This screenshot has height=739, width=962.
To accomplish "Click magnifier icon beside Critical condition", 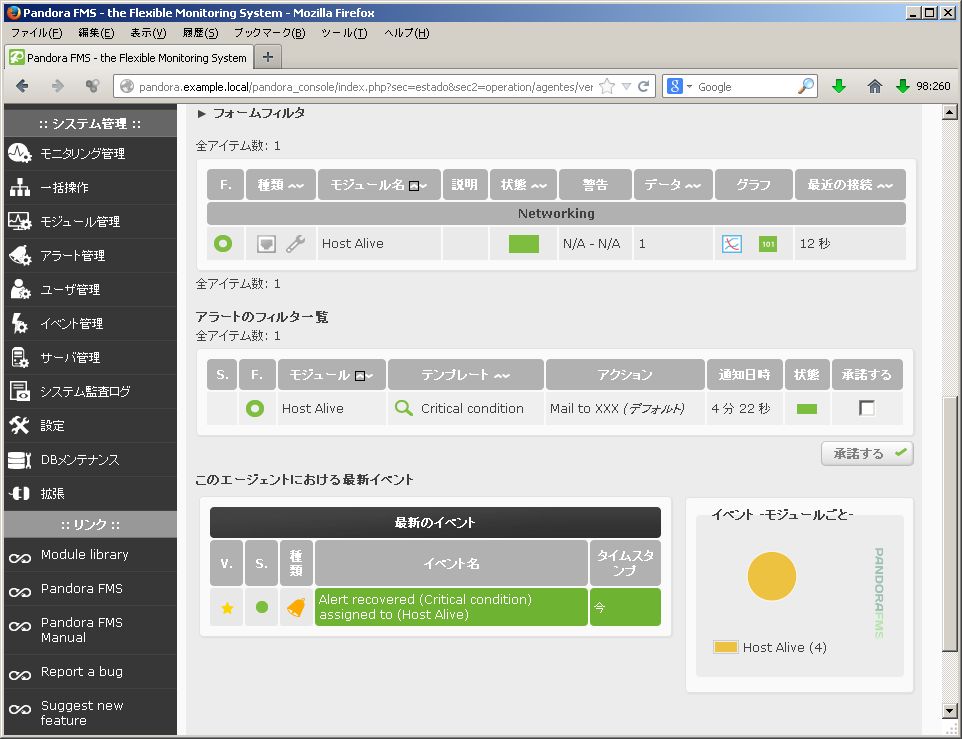I will tap(403, 408).
